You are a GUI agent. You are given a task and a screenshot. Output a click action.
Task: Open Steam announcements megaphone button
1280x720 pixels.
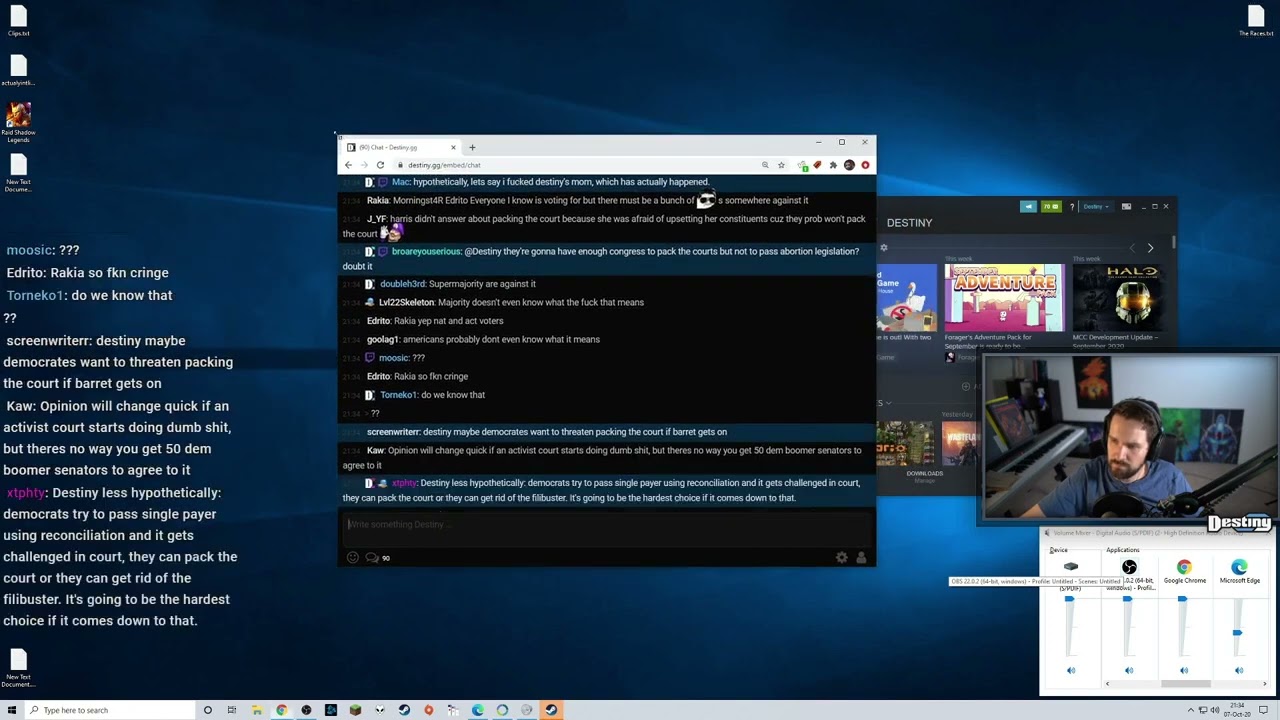click(x=1028, y=207)
